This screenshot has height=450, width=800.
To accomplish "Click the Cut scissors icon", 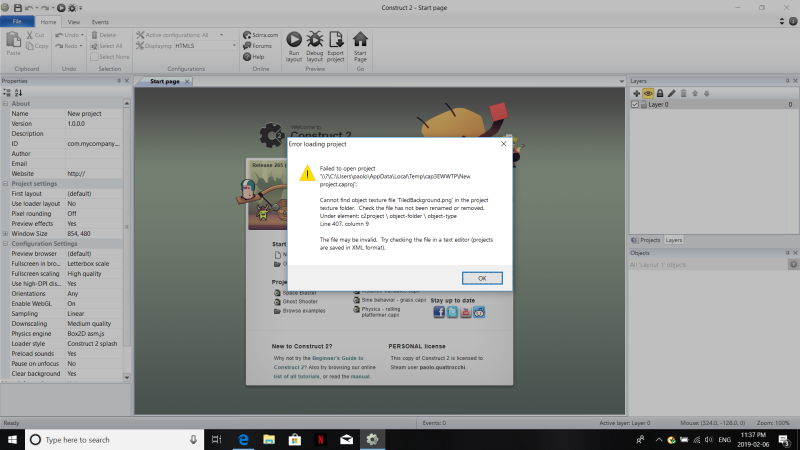I will pos(30,35).
